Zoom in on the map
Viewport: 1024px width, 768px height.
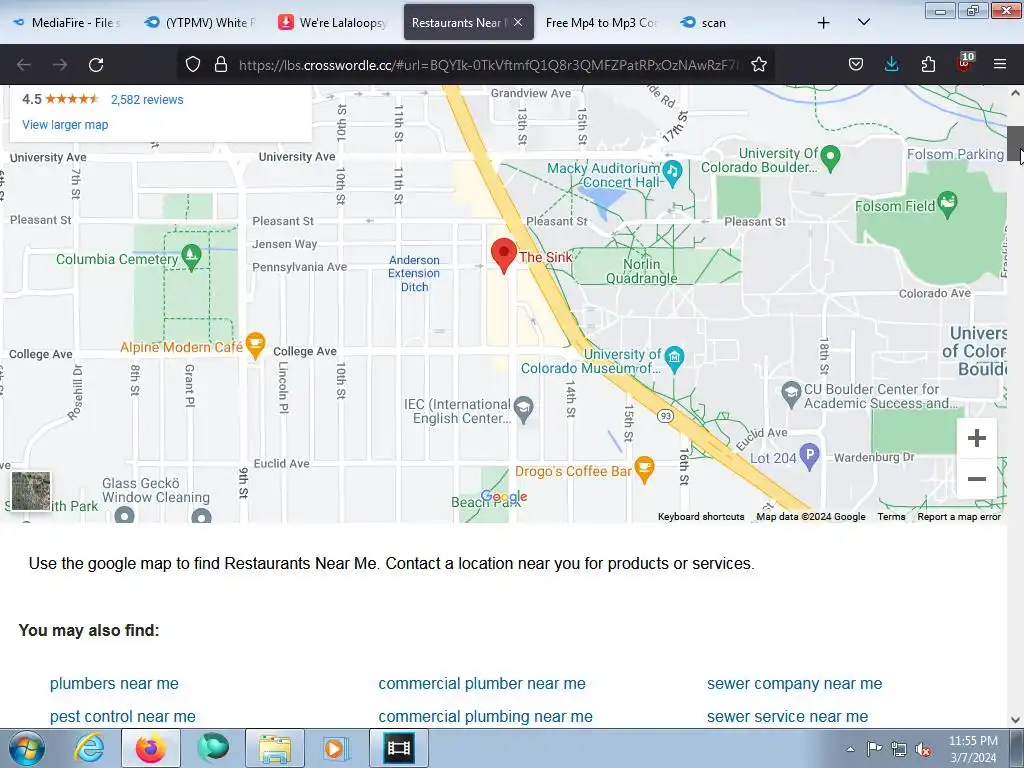[x=976, y=438]
